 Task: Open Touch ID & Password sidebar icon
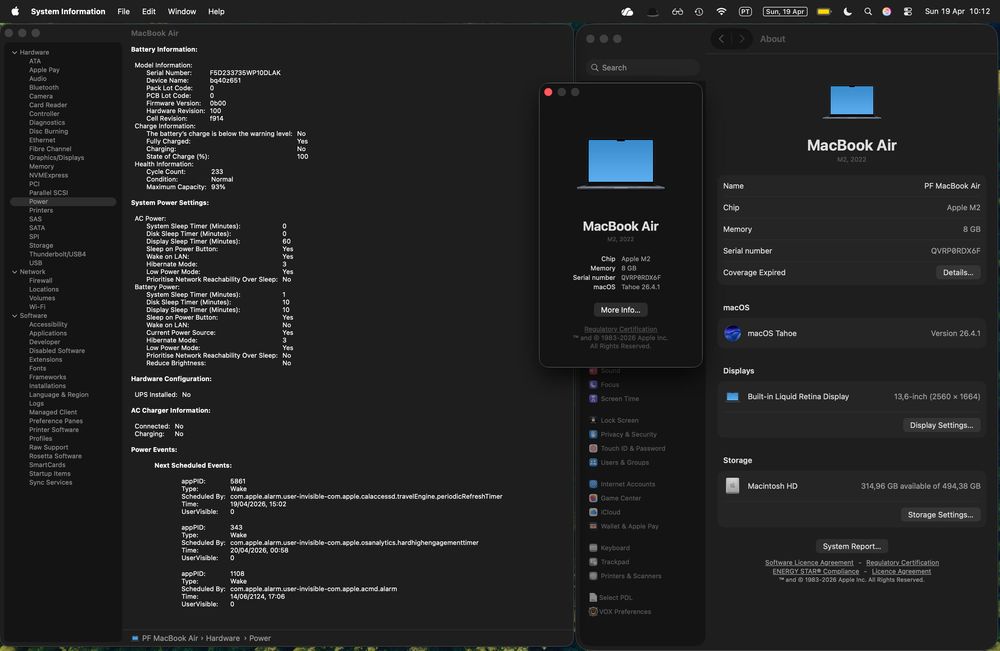[593, 448]
